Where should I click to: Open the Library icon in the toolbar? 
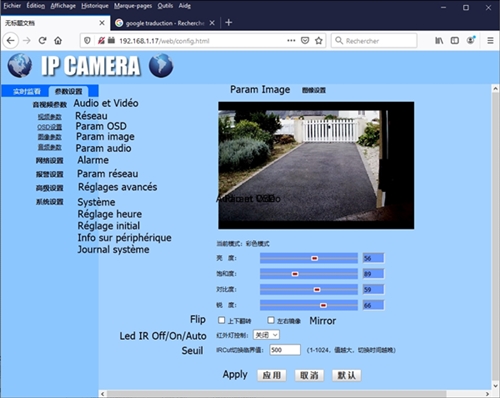(439, 40)
